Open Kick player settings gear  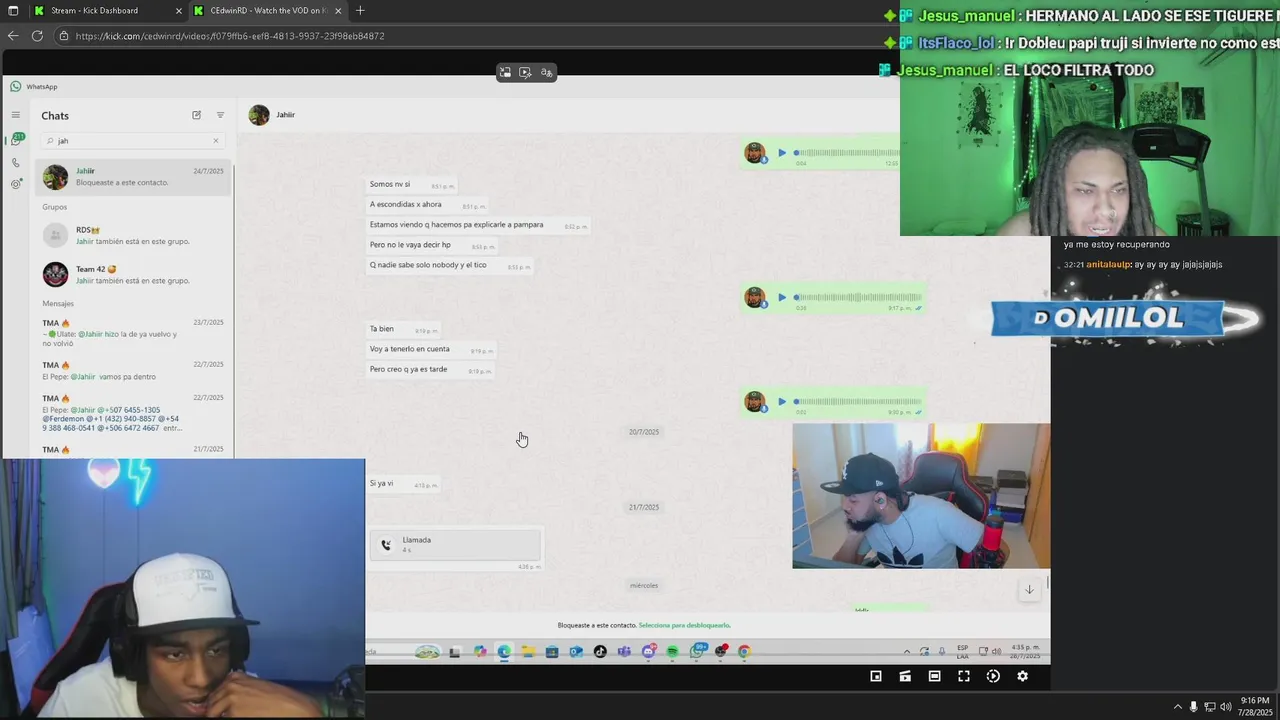(1022, 676)
